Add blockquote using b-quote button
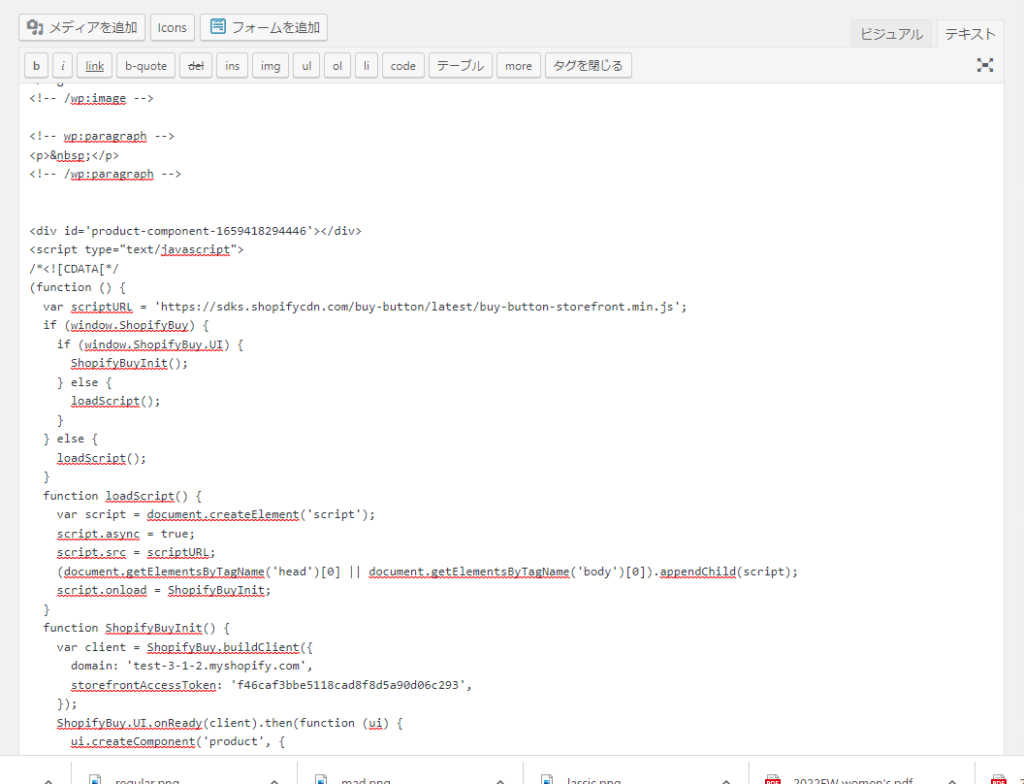This screenshot has width=1024, height=784. pyautogui.click(x=145, y=66)
